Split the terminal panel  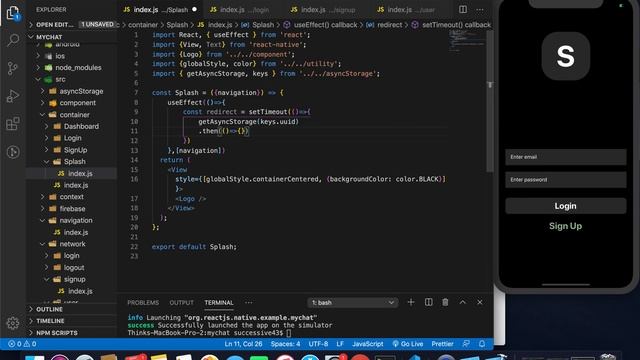click(428, 302)
